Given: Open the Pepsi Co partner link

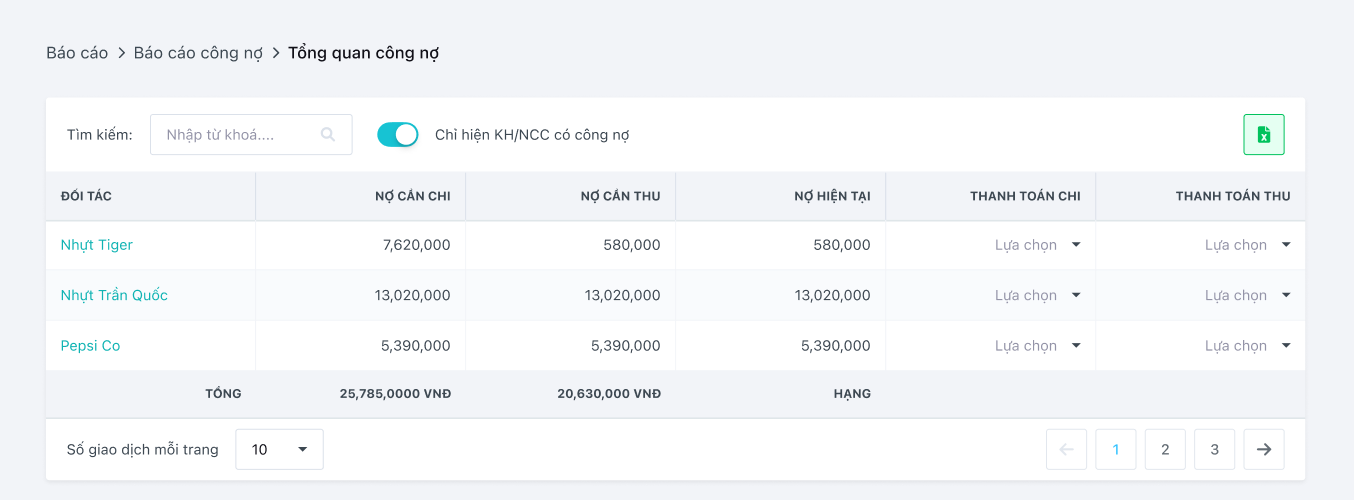Looking at the screenshot, I should tap(90, 346).
